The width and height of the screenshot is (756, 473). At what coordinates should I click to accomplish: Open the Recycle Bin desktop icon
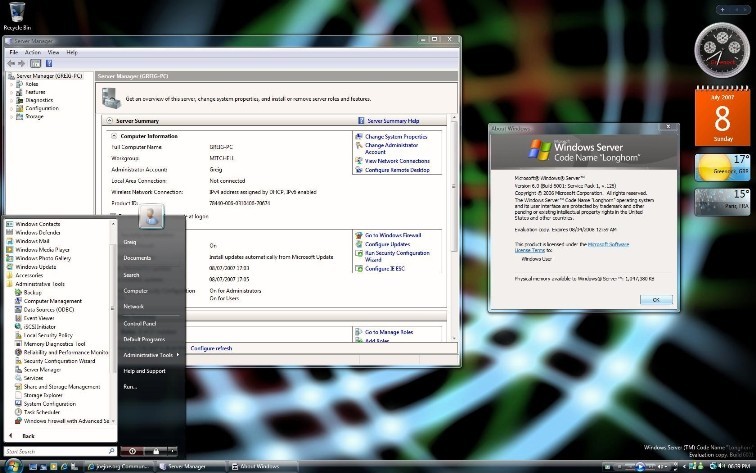tap(17, 16)
